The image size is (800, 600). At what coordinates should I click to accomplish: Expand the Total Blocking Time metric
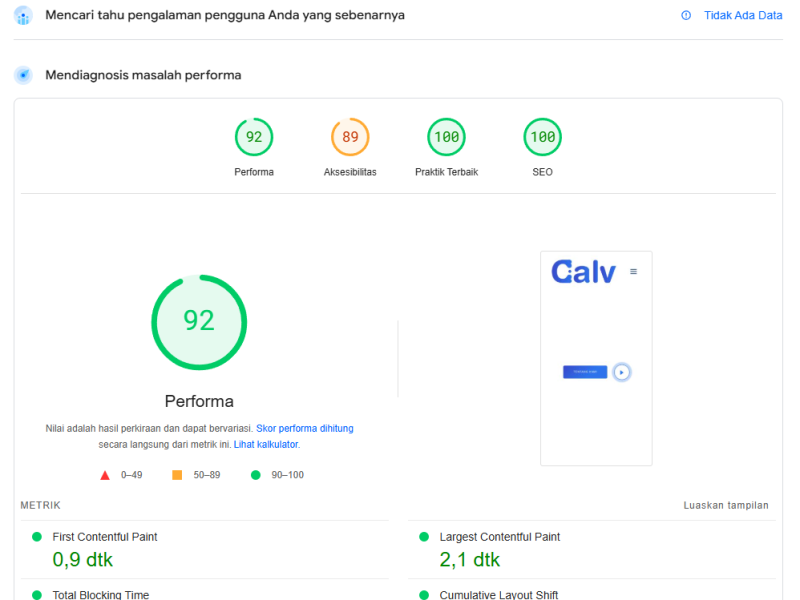(x=100, y=595)
